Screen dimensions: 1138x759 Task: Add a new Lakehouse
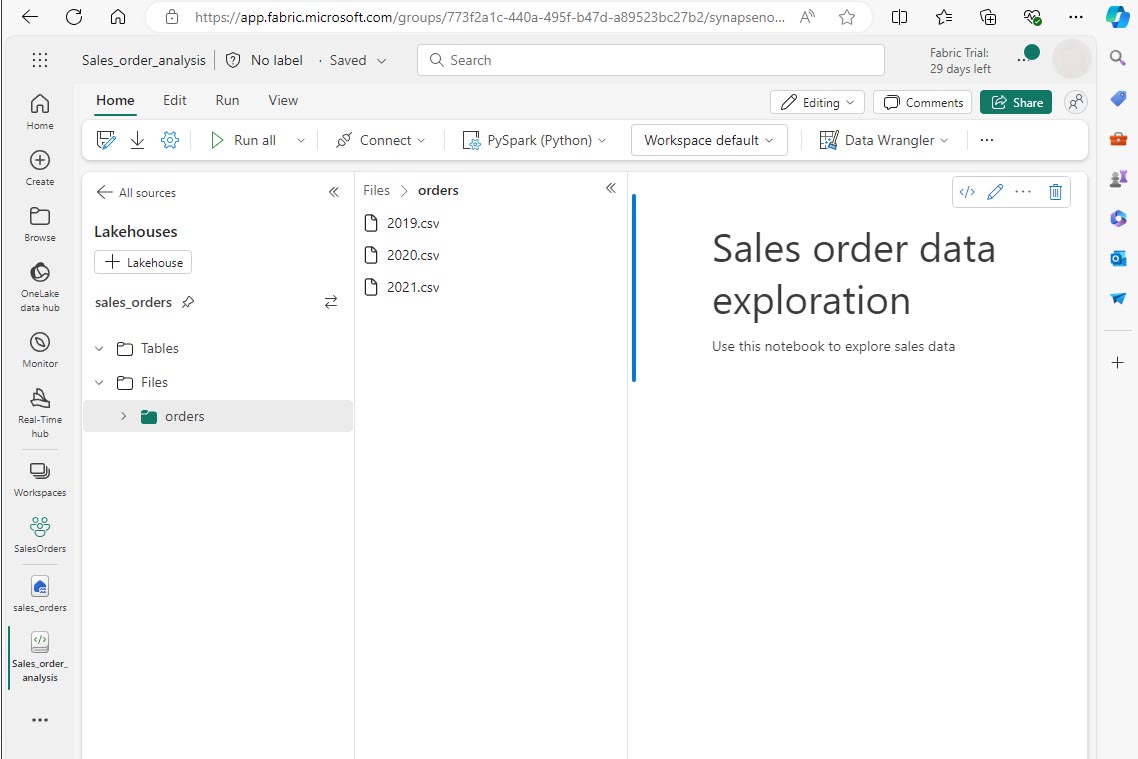pos(143,262)
